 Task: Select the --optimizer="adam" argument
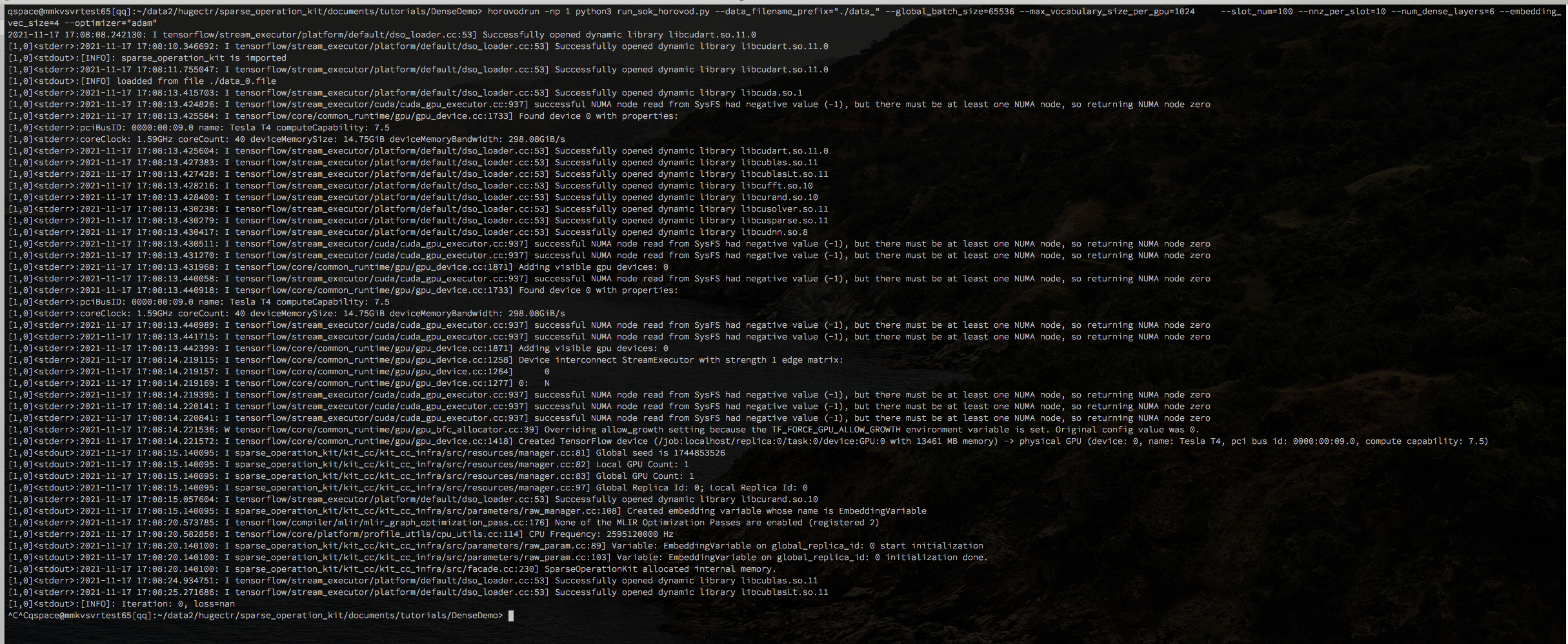click(111, 23)
